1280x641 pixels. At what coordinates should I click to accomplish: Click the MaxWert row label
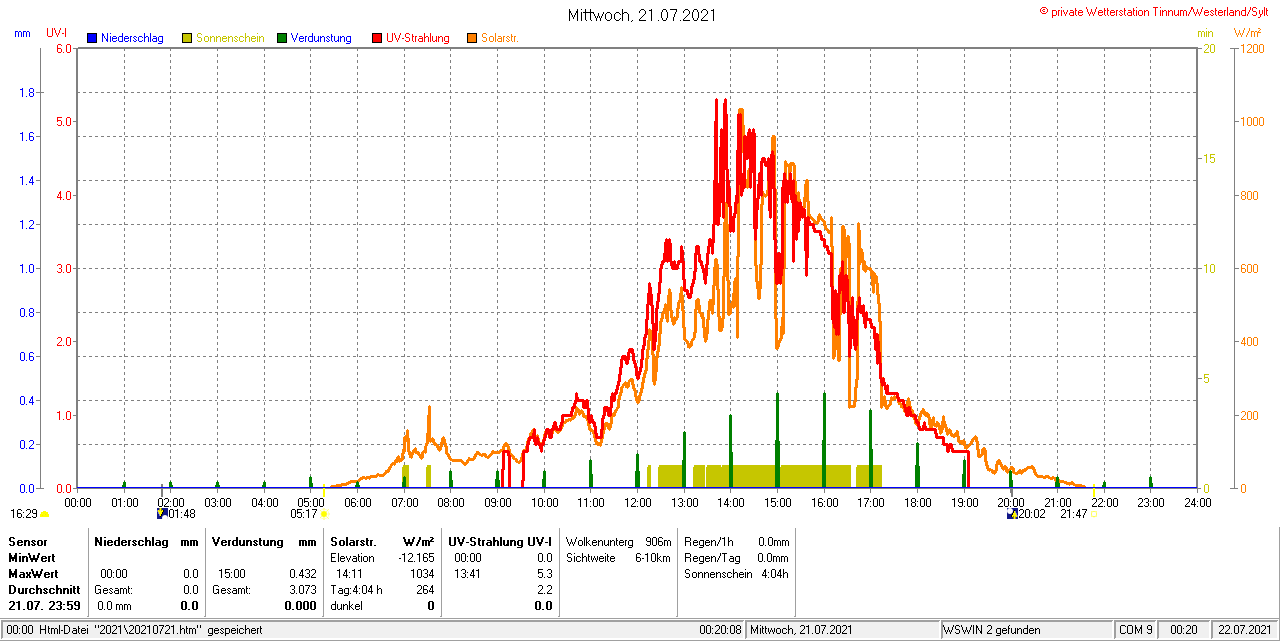(x=34, y=573)
